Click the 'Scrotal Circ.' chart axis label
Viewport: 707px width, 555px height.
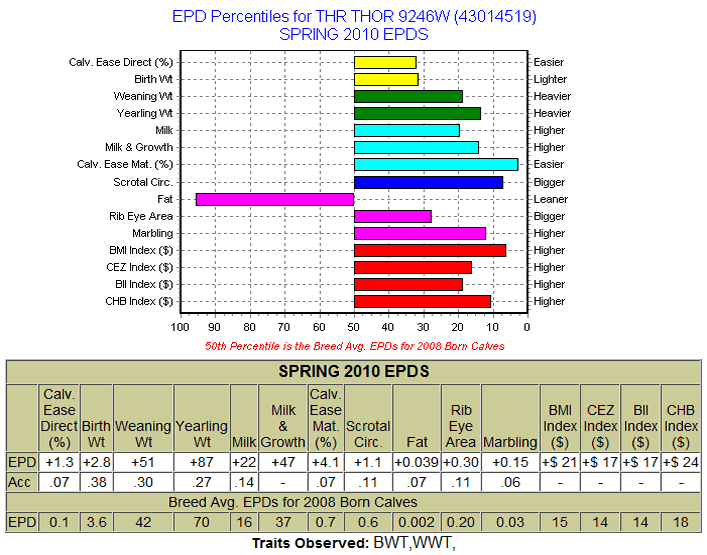click(143, 183)
